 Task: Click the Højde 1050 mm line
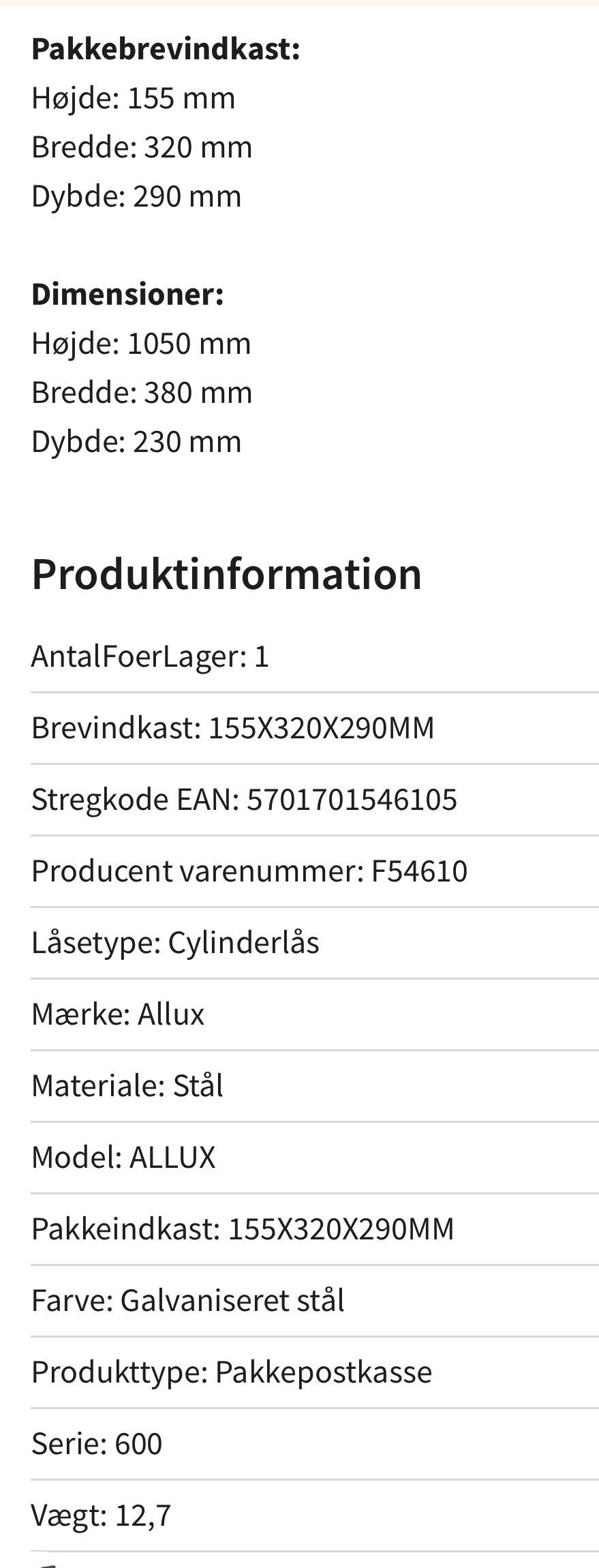pyautogui.click(x=141, y=343)
